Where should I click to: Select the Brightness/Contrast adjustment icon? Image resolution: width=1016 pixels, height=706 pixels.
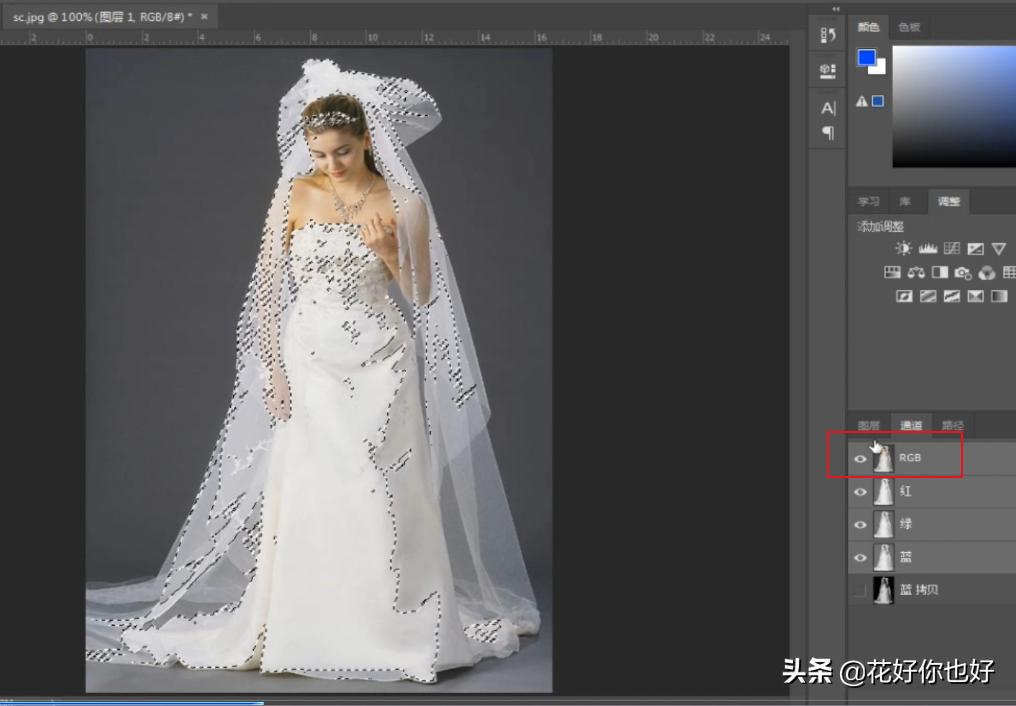coord(903,248)
